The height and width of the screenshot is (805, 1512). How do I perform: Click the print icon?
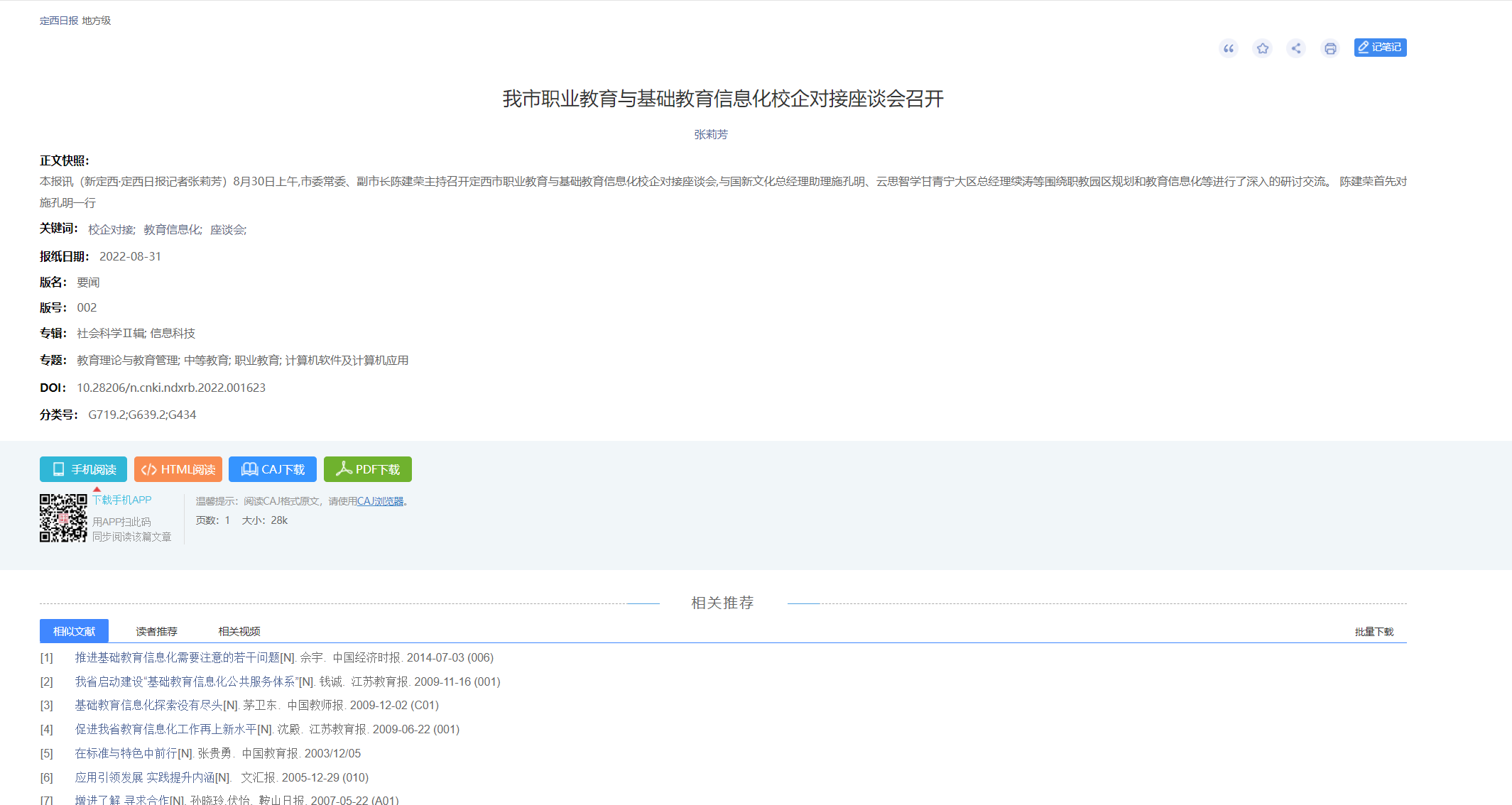(x=1329, y=48)
